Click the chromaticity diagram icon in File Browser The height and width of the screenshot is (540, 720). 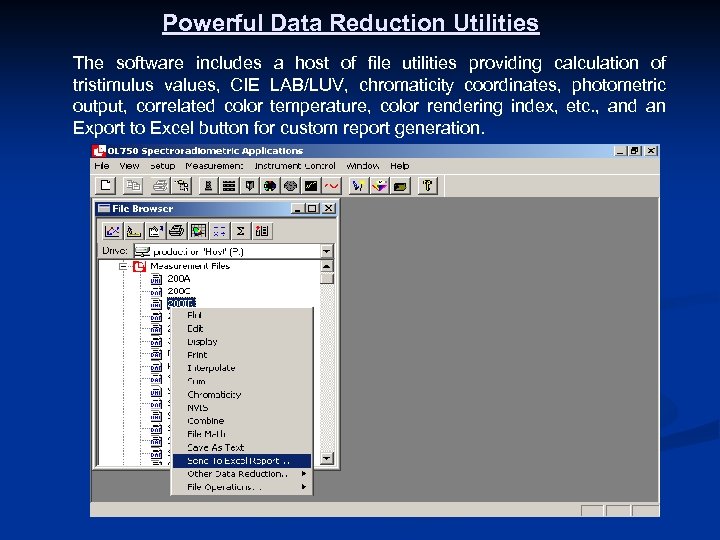click(x=198, y=231)
